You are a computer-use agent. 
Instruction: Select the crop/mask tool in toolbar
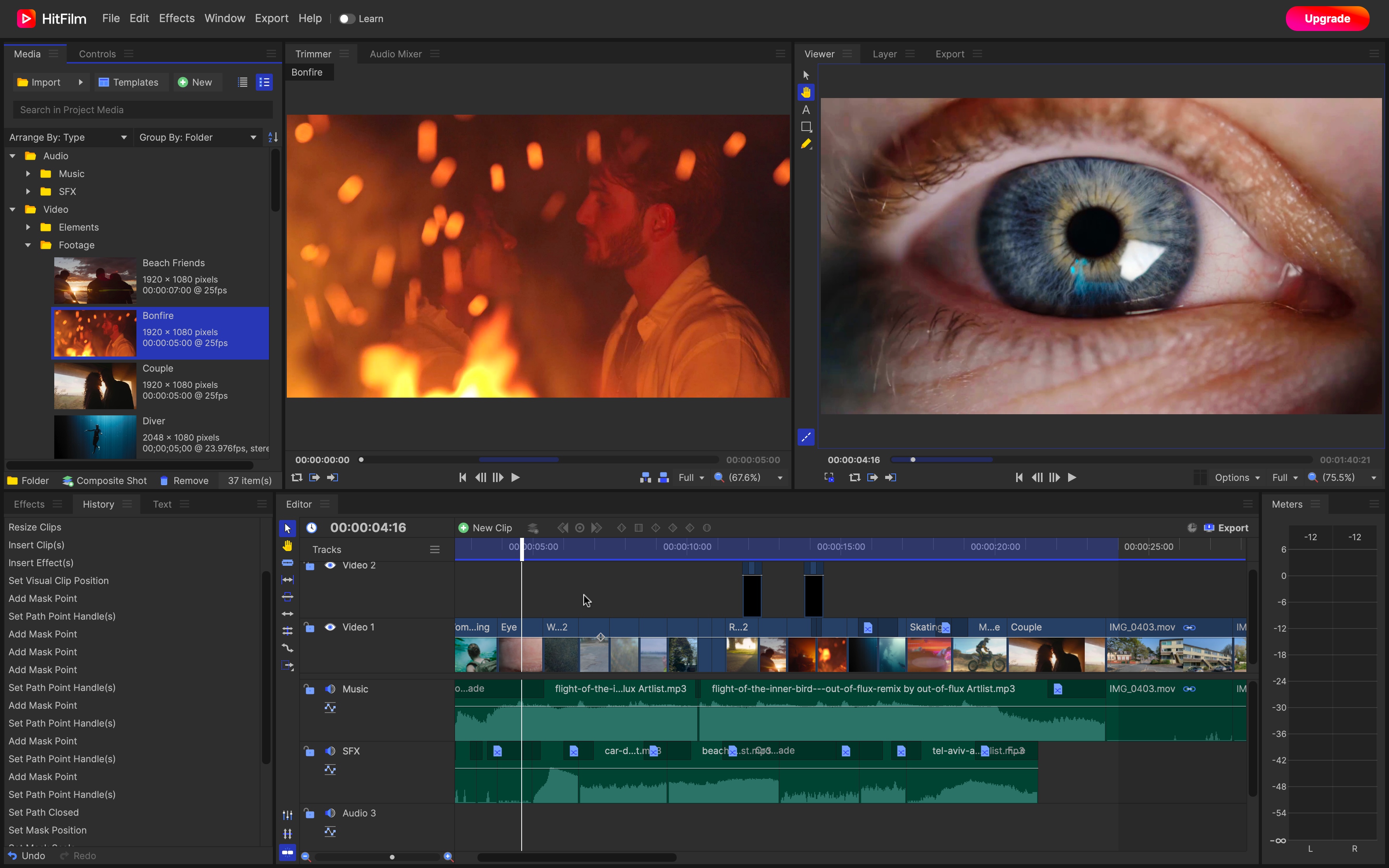tap(806, 126)
